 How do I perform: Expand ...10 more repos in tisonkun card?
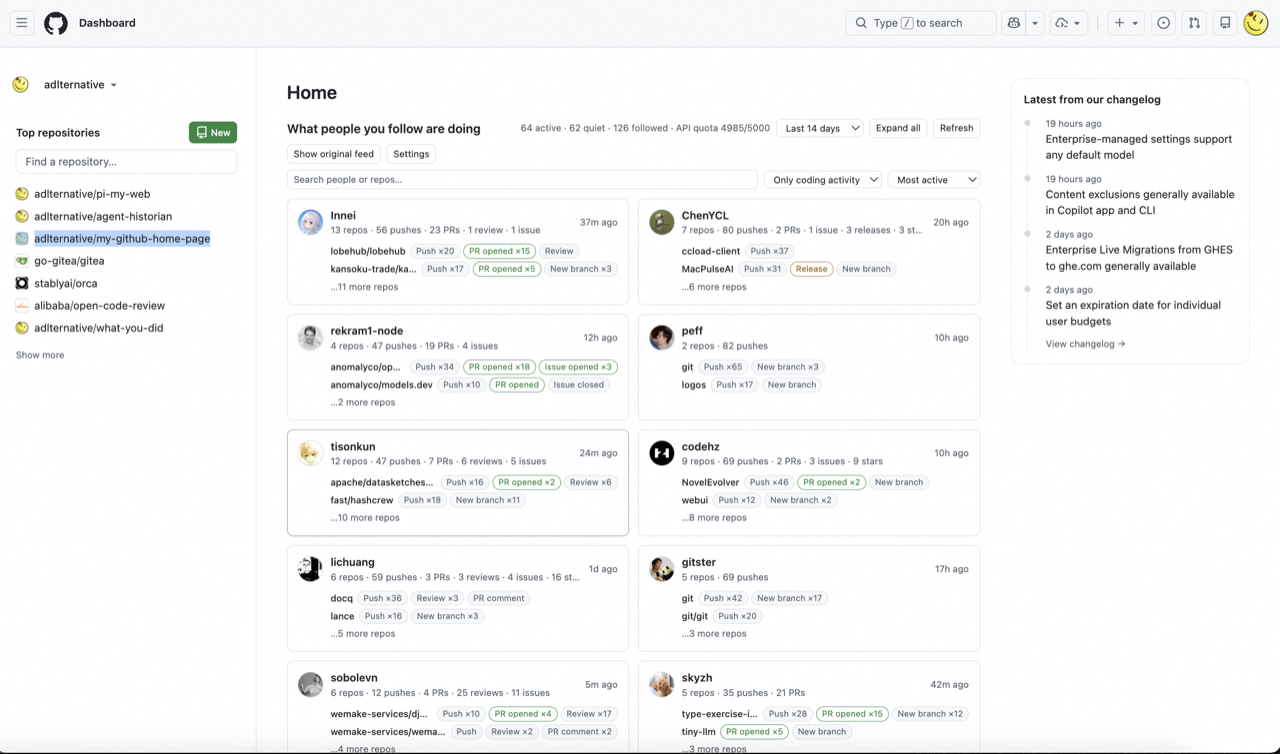tap(365, 518)
